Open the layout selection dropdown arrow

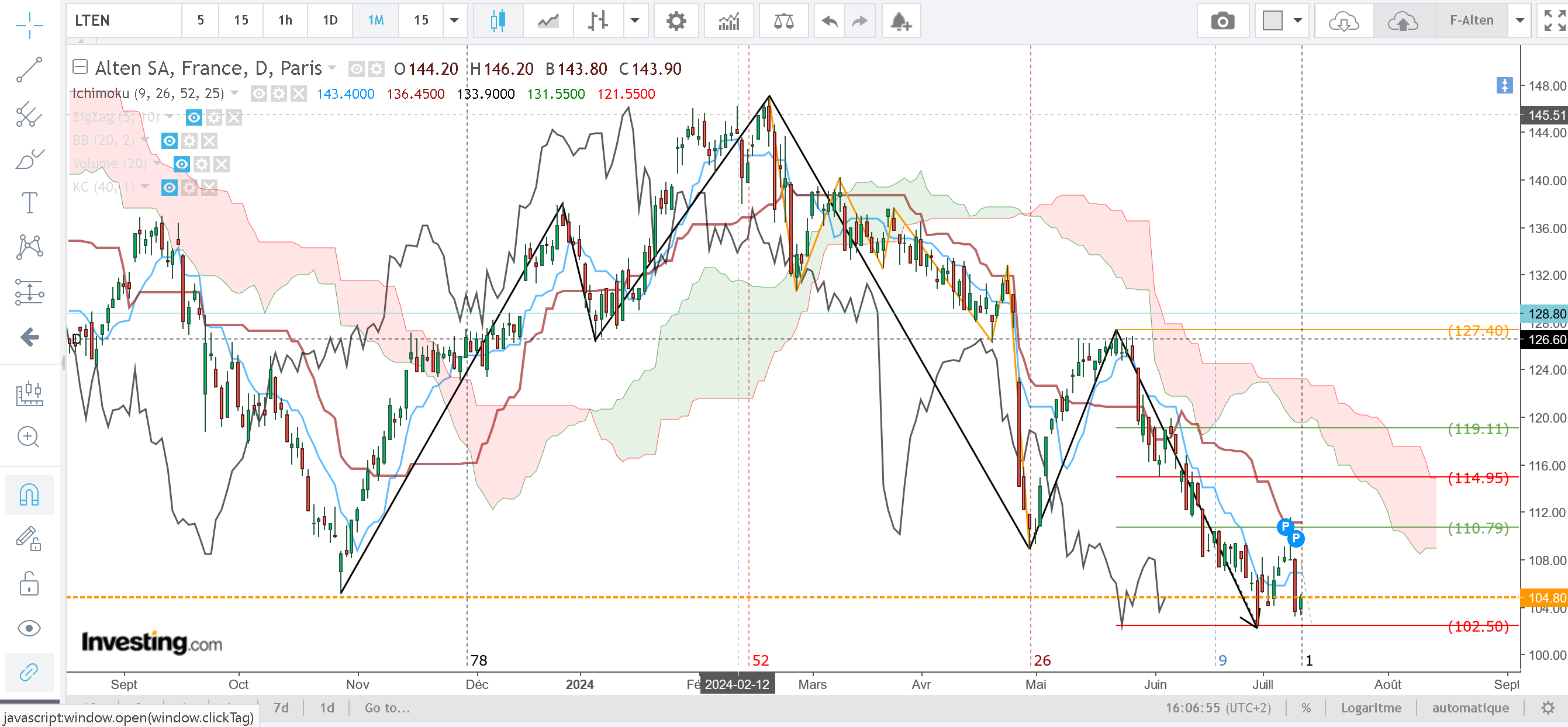[x=1298, y=20]
